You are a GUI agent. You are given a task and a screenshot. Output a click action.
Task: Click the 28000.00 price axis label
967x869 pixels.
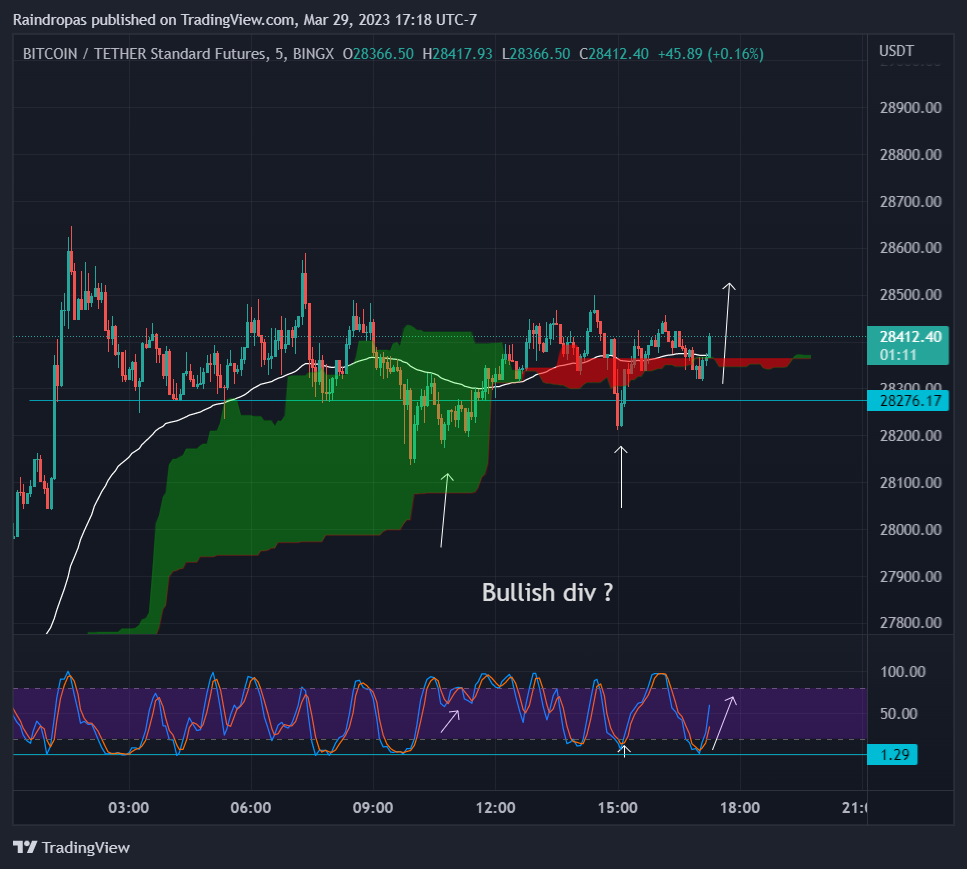click(910, 530)
